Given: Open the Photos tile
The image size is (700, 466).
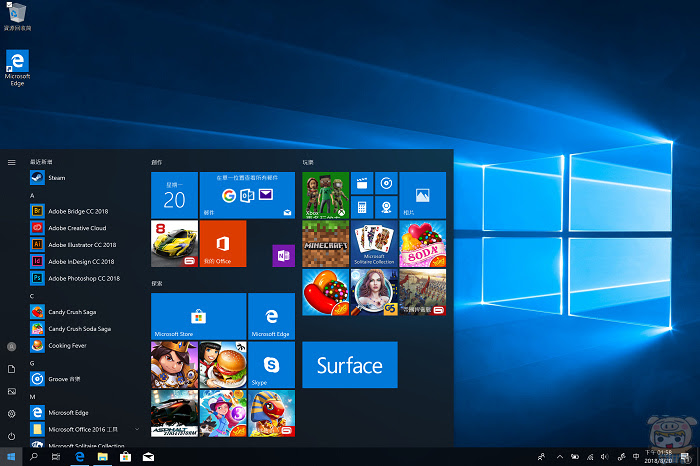Looking at the screenshot, I should (x=422, y=195).
